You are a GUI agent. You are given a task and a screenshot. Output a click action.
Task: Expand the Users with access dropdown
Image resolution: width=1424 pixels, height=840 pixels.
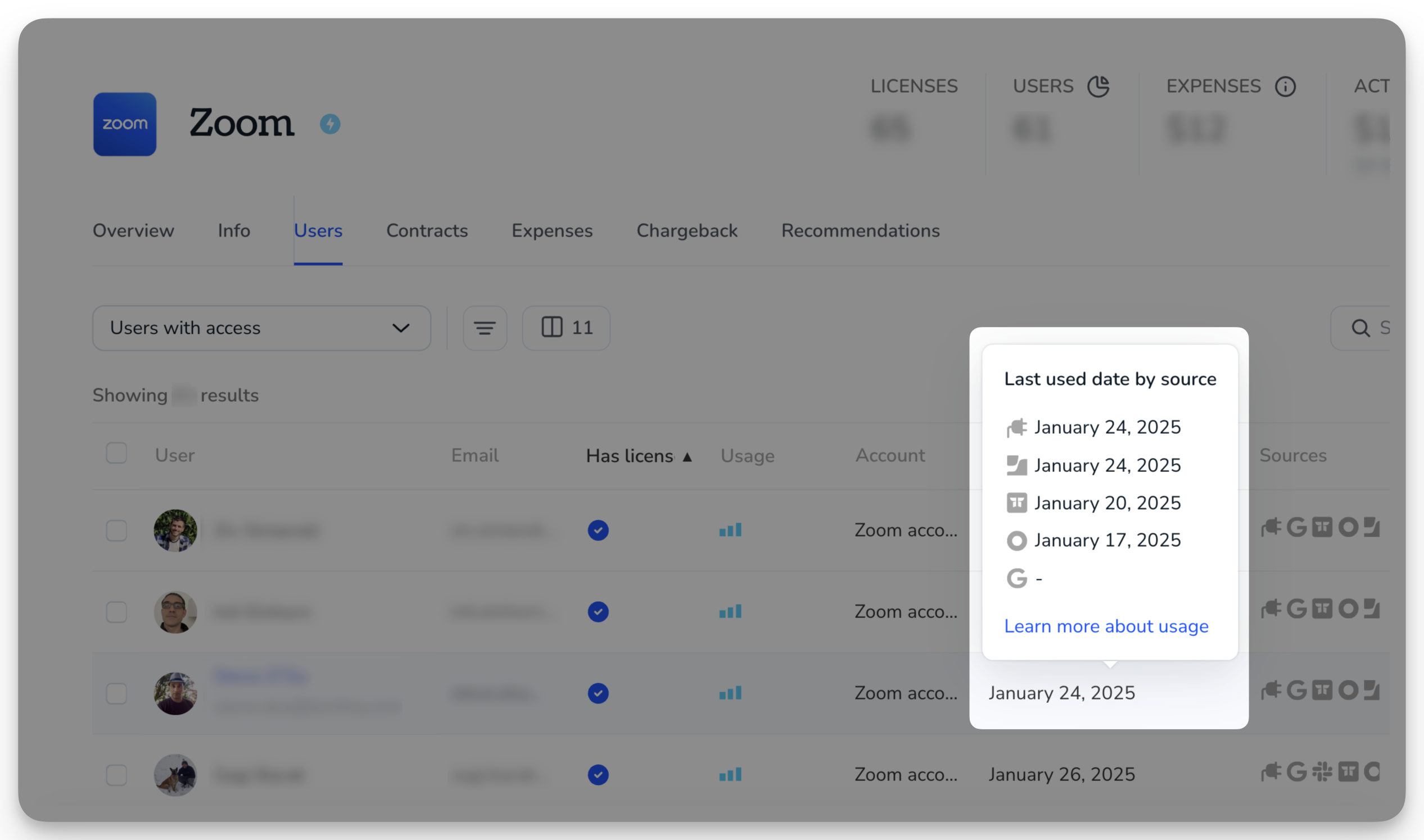coord(261,328)
